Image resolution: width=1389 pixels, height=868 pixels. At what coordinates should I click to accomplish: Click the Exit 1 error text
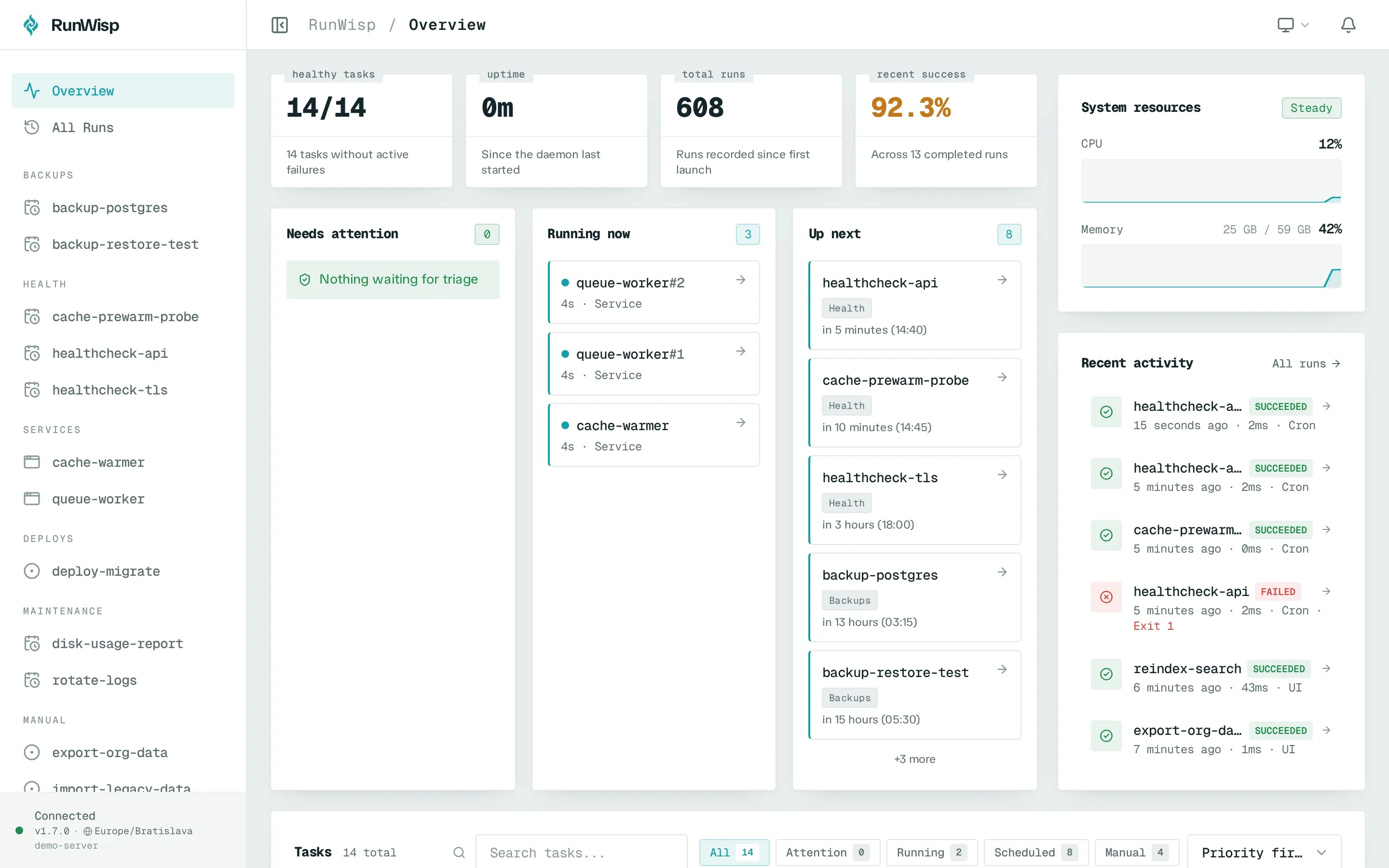1153,626
